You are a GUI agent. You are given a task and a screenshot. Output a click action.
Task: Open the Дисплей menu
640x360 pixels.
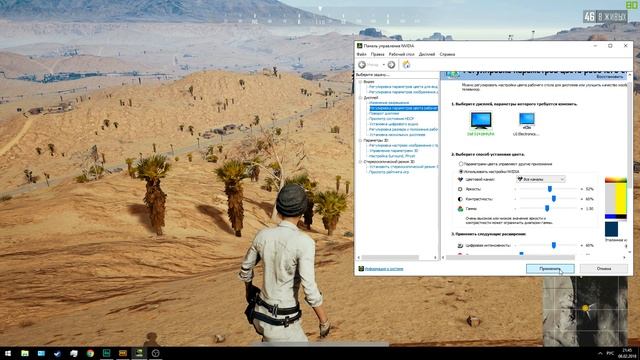pos(427,54)
